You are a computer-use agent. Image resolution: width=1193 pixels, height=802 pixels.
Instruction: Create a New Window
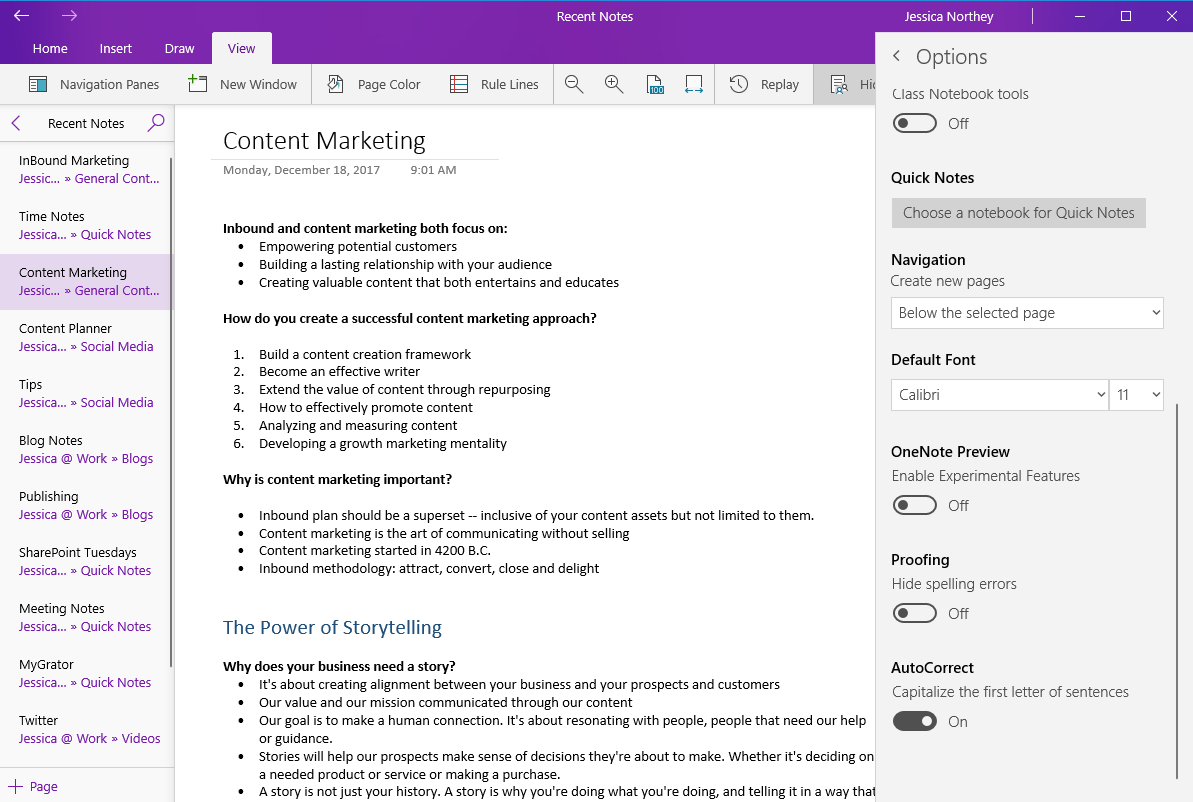(x=243, y=84)
